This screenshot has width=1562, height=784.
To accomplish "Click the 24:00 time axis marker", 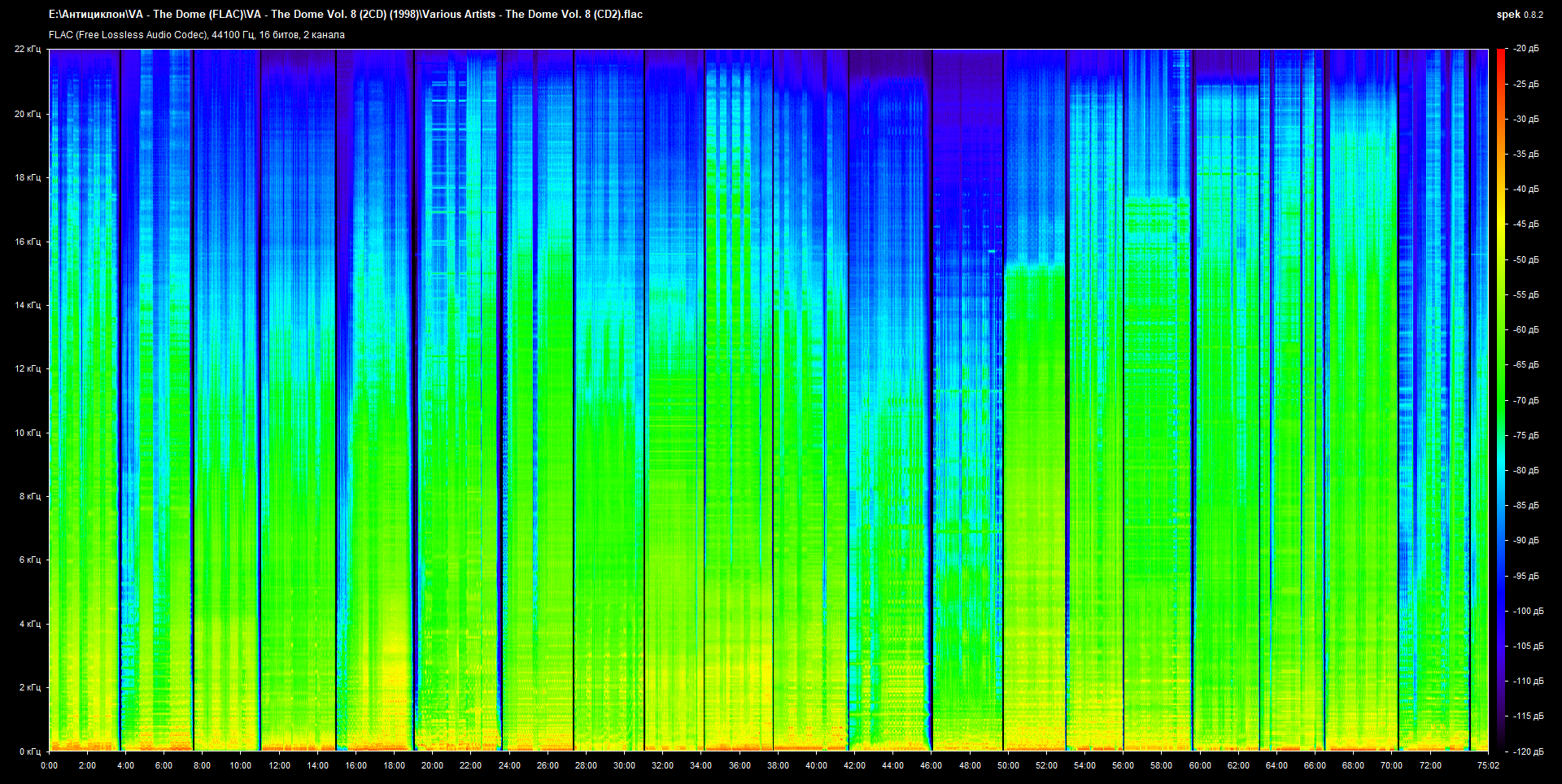I will tap(509, 766).
